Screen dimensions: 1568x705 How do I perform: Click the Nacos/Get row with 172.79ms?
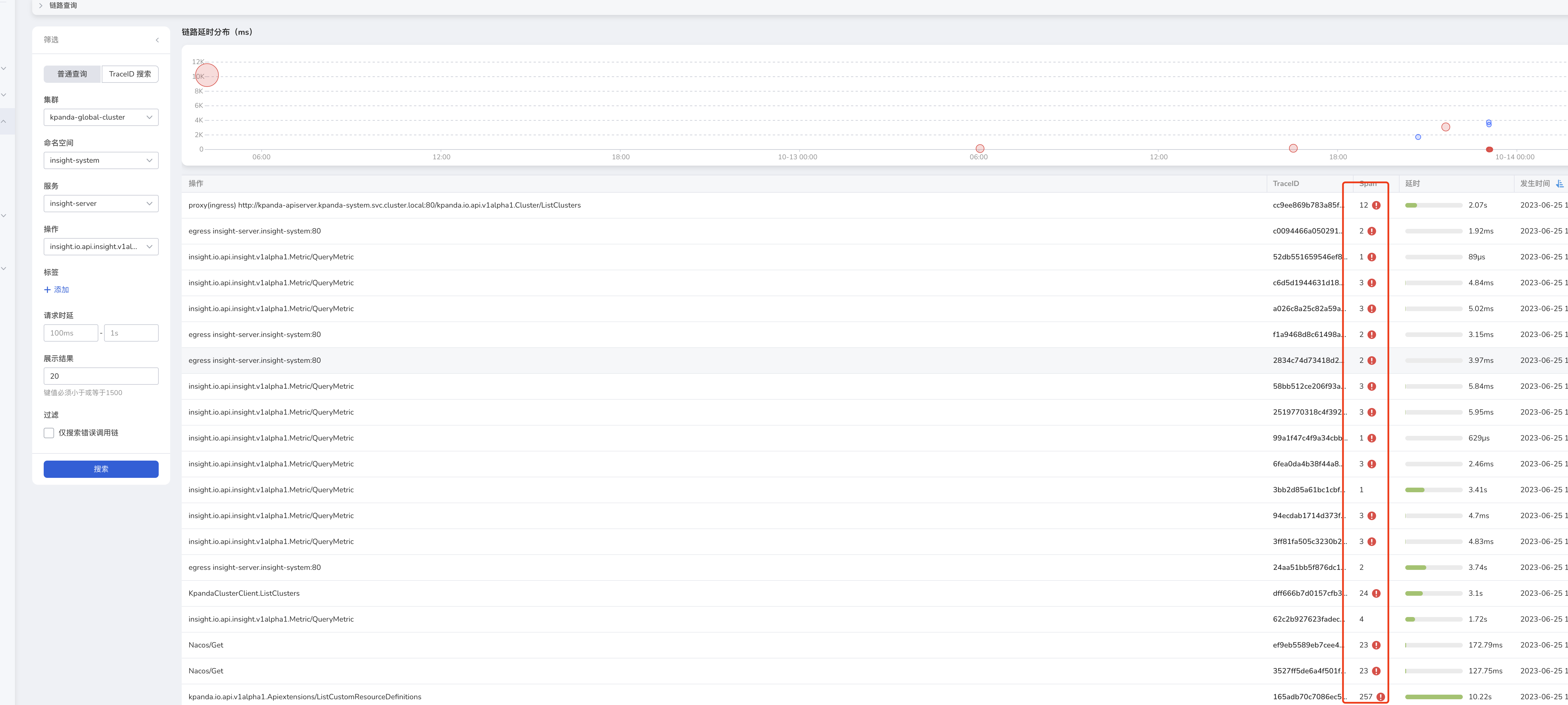[x=875, y=645]
